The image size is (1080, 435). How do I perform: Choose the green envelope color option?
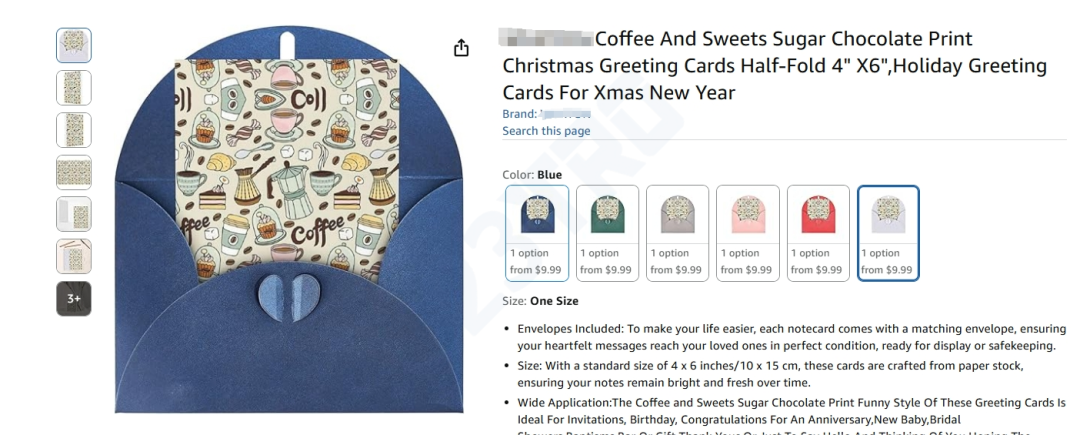(x=607, y=233)
